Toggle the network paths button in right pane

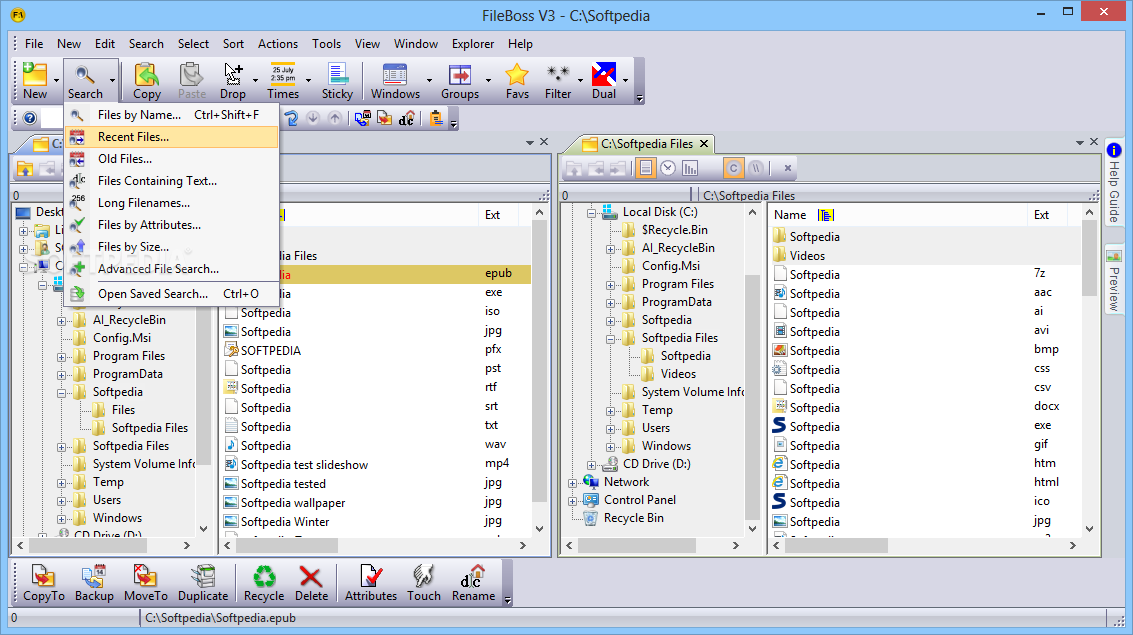pos(756,168)
